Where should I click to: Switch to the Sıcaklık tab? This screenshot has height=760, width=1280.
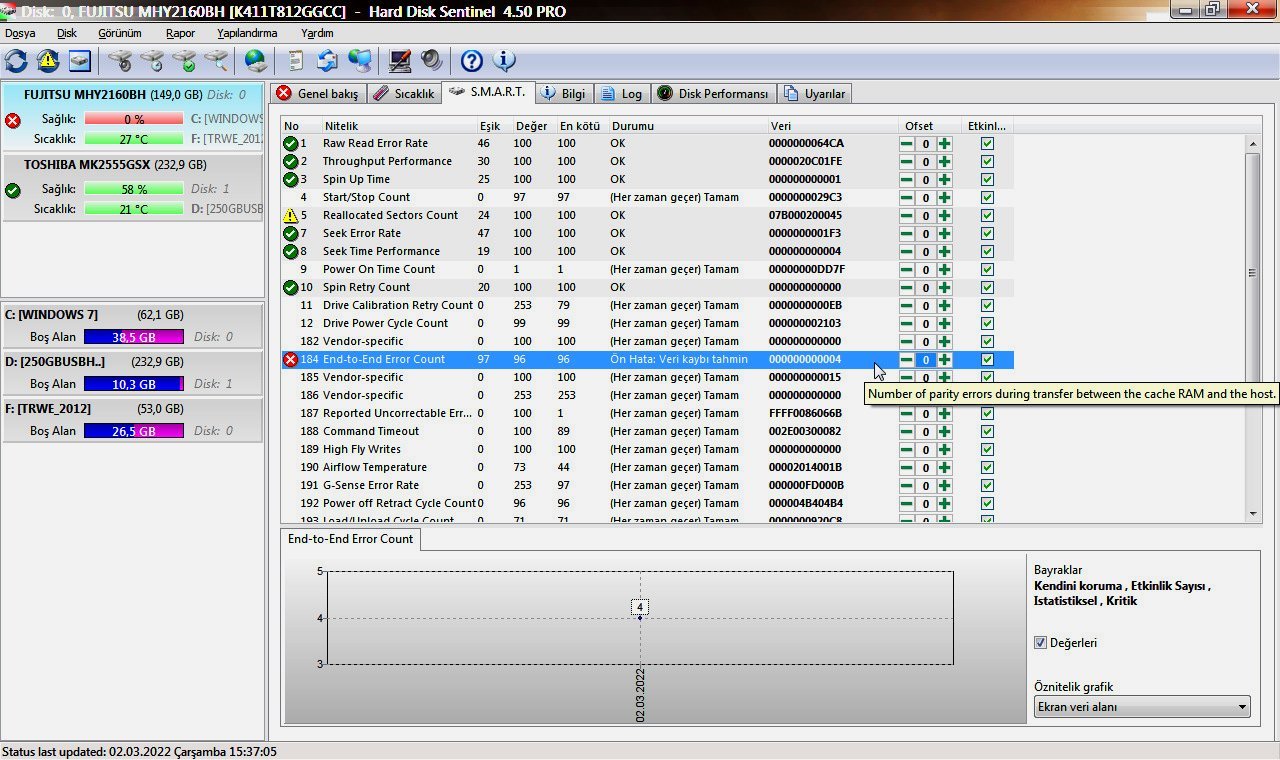pyautogui.click(x=404, y=94)
